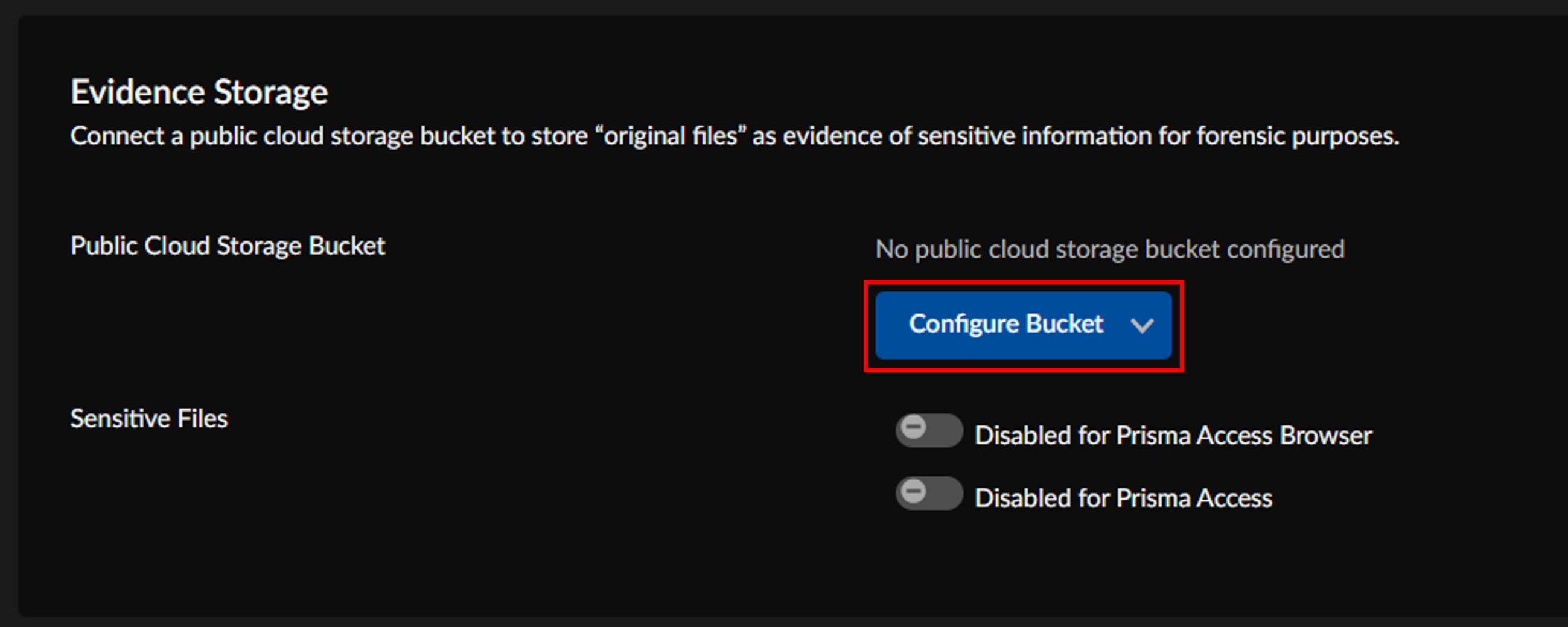Click "No public cloud storage bucket configured" text

tap(1110, 249)
